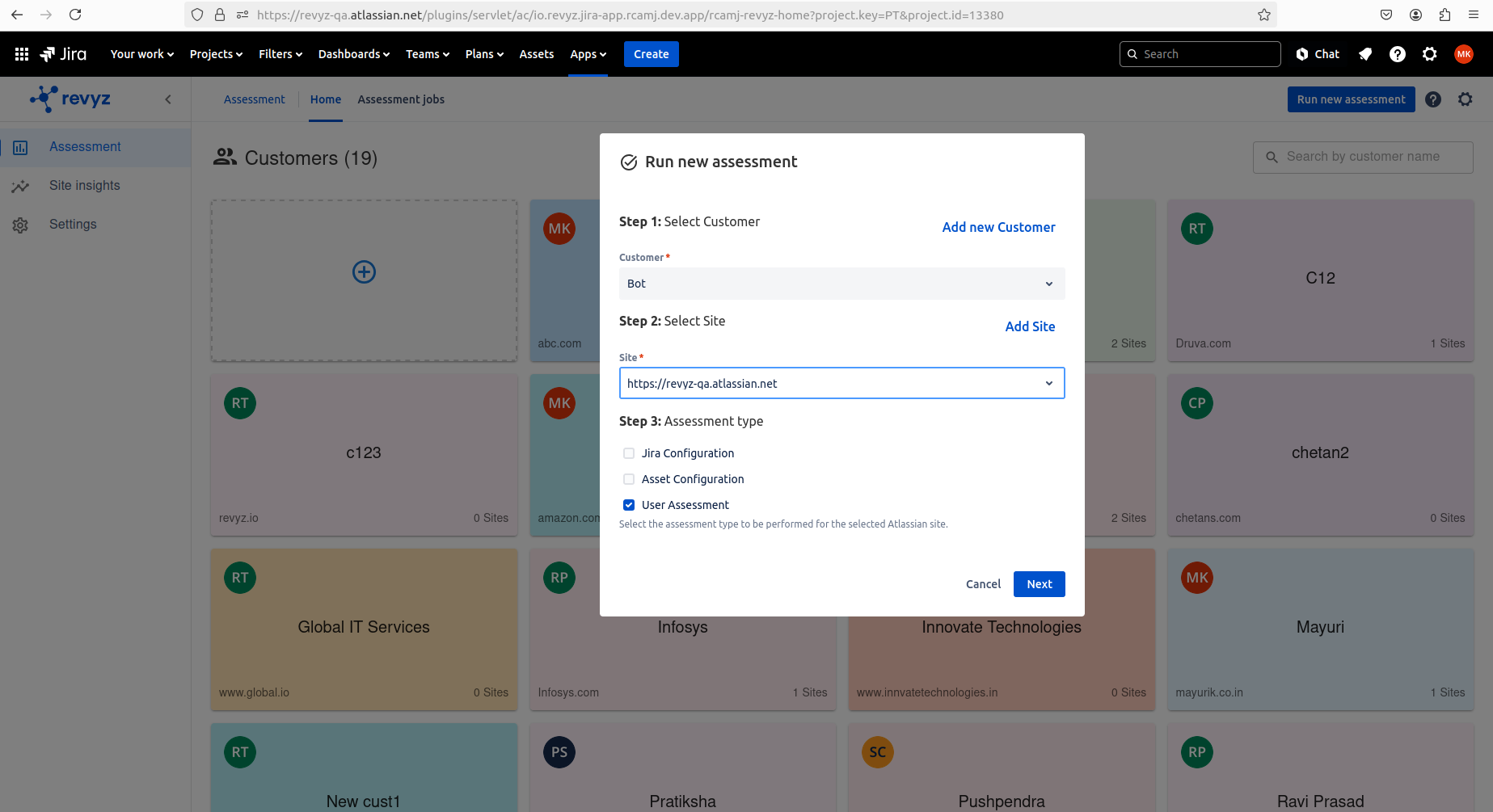Expand the Dashboards menu
This screenshot has height=812, width=1493.
coord(354,54)
